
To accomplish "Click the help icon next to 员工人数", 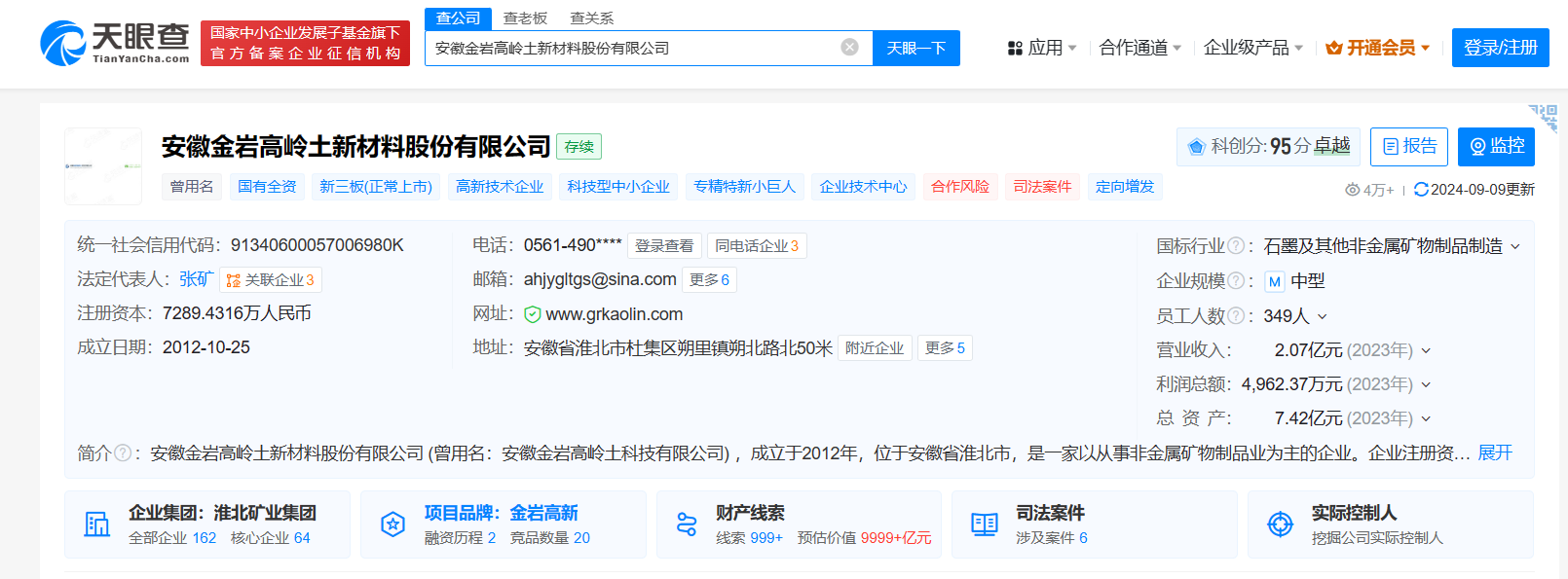I will point(1235,315).
